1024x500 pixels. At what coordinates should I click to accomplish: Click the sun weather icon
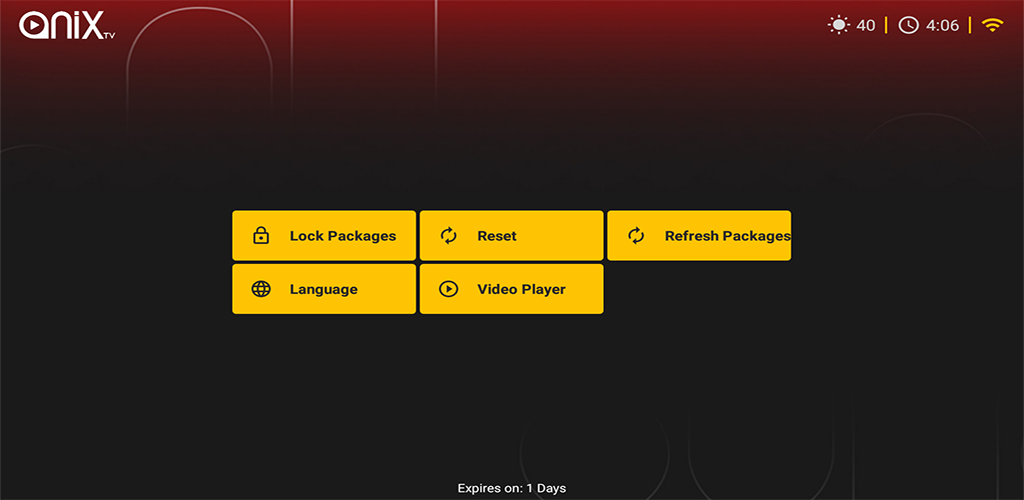click(838, 25)
